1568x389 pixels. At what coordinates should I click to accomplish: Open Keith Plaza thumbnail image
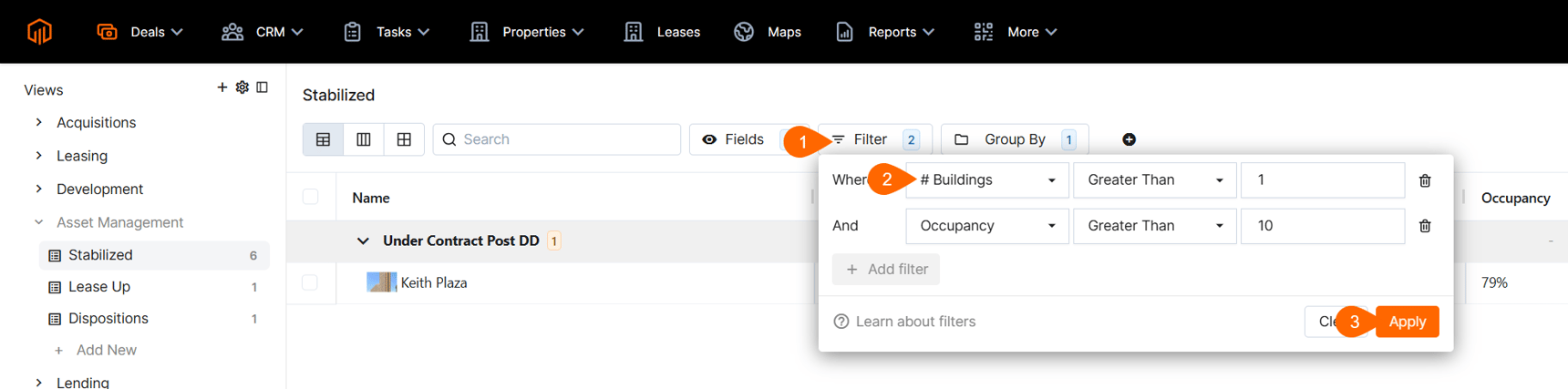[381, 282]
